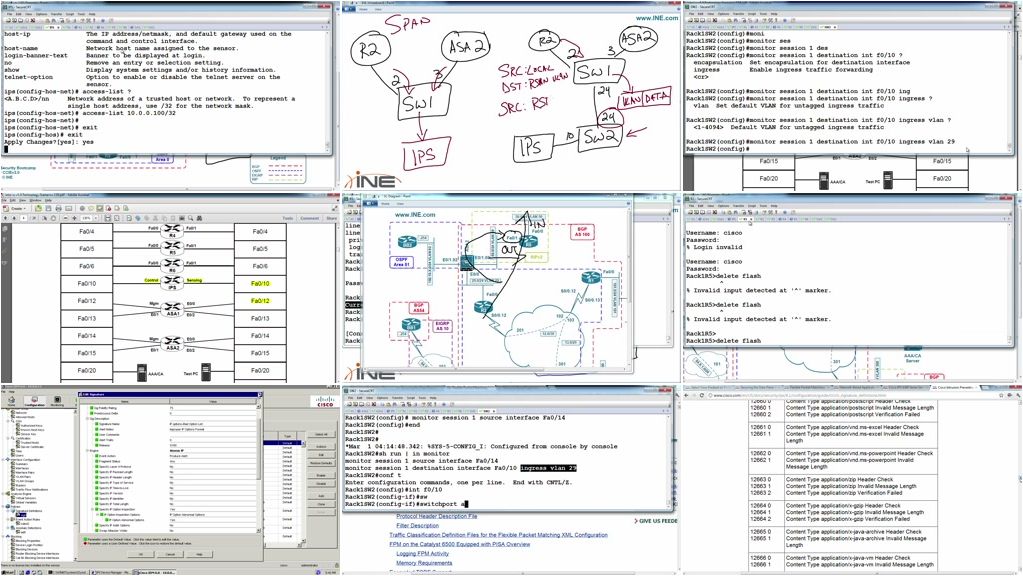Click the Cisco logo in the IDM window

pos(325,403)
